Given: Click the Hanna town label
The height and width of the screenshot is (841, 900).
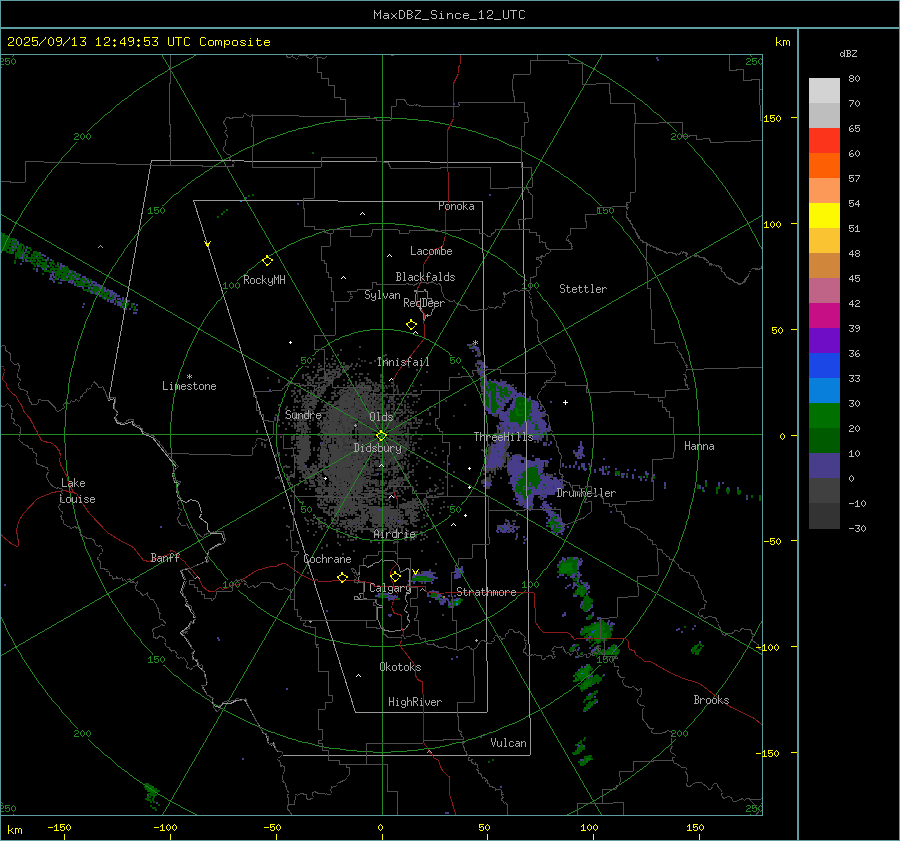Looking at the screenshot, I should pyautogui.click(x=699, y=446).
